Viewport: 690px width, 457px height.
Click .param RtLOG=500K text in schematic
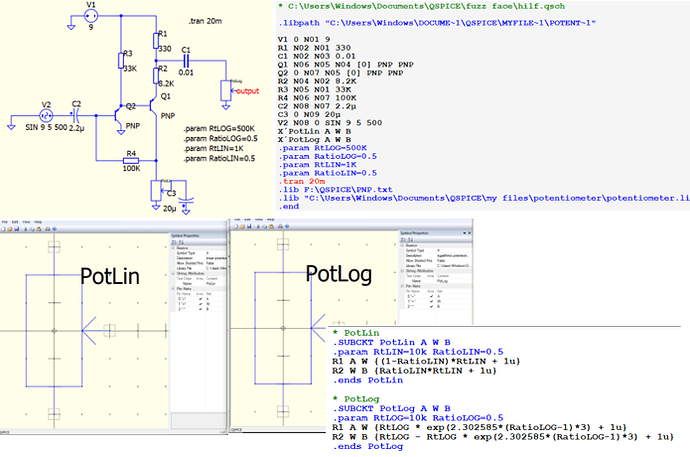click(x=219, y=128)
